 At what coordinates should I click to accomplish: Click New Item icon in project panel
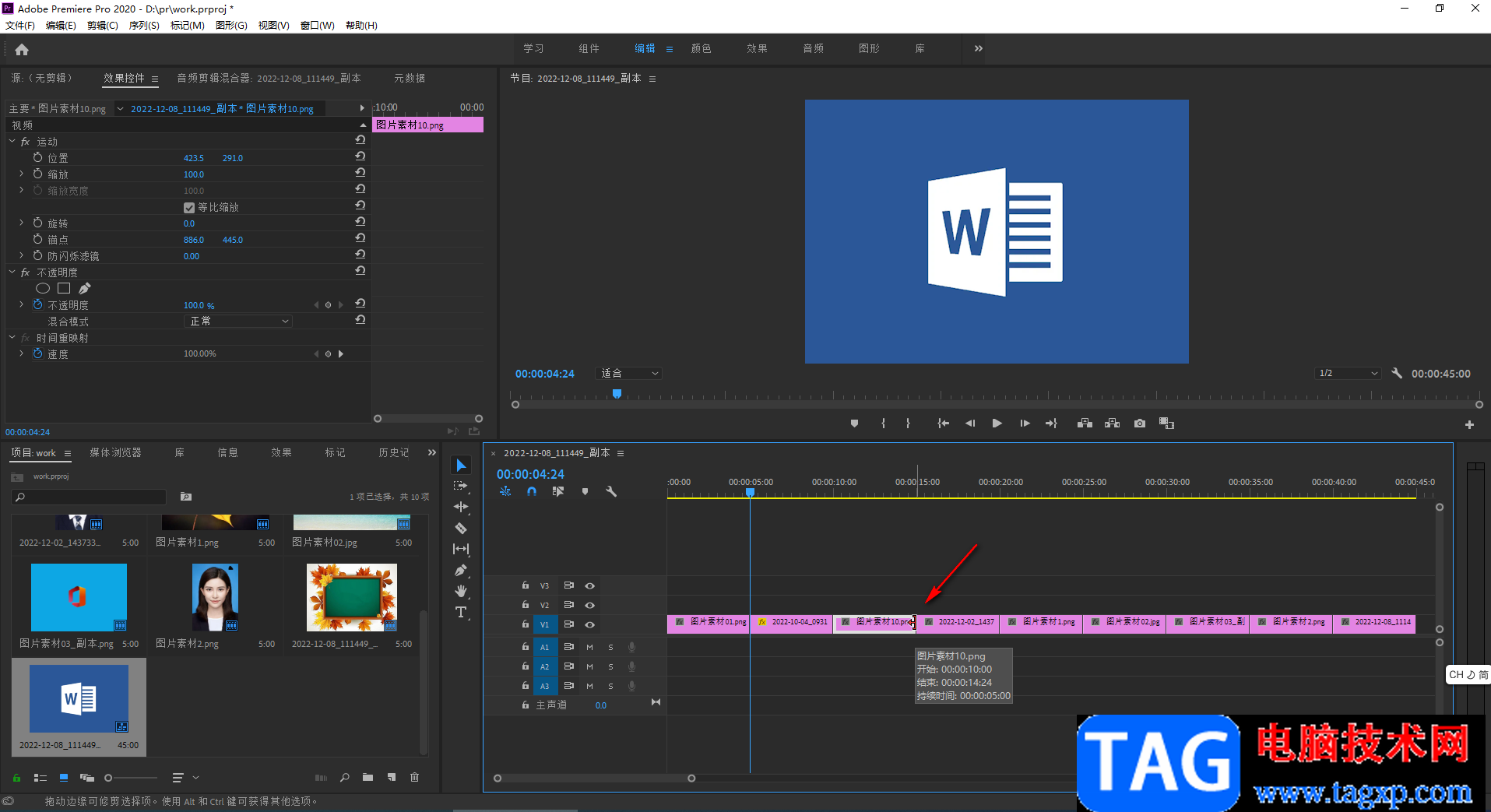click(x=392, y=777)
